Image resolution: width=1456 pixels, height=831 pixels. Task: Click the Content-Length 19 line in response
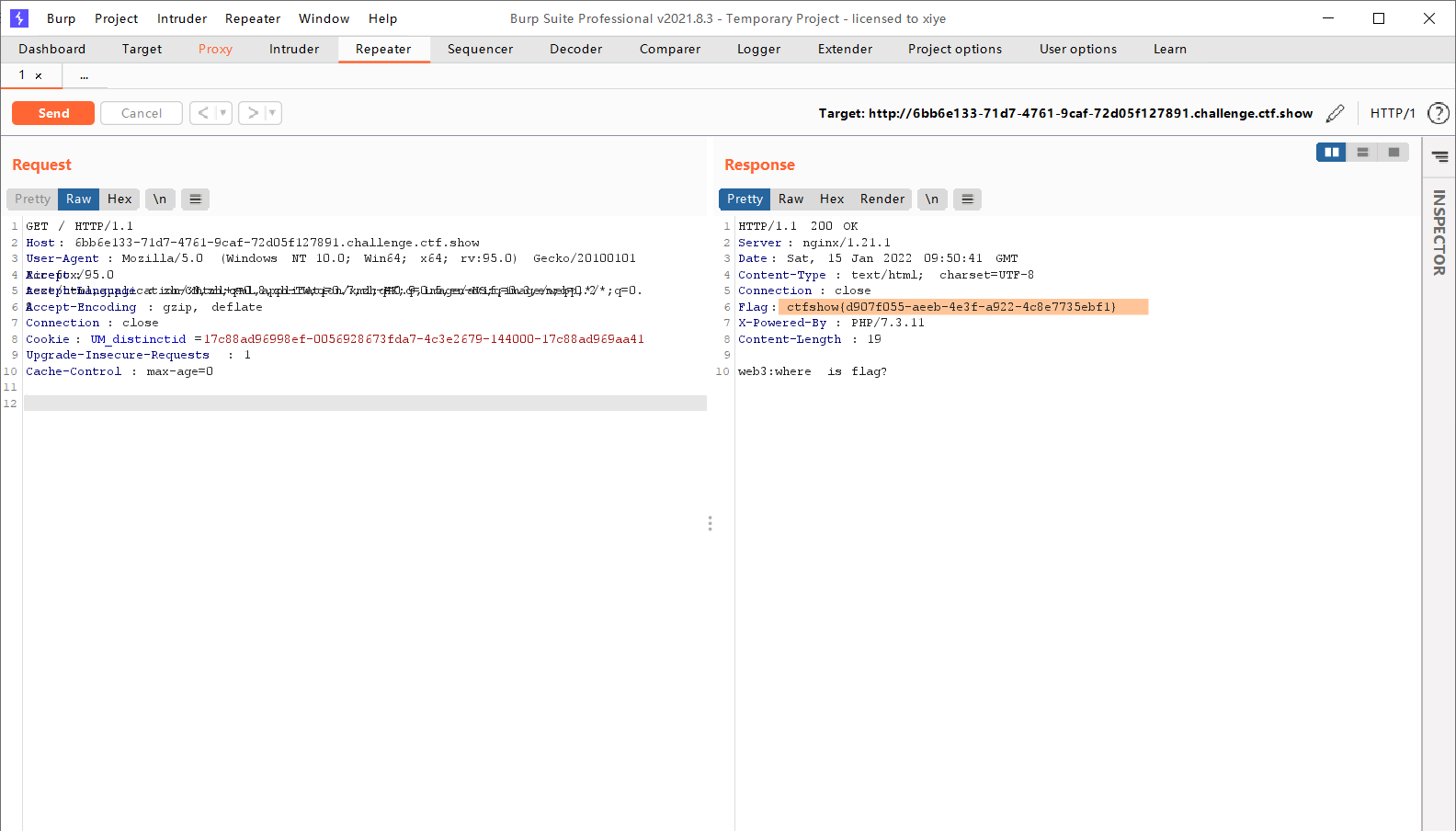point(810,339)
